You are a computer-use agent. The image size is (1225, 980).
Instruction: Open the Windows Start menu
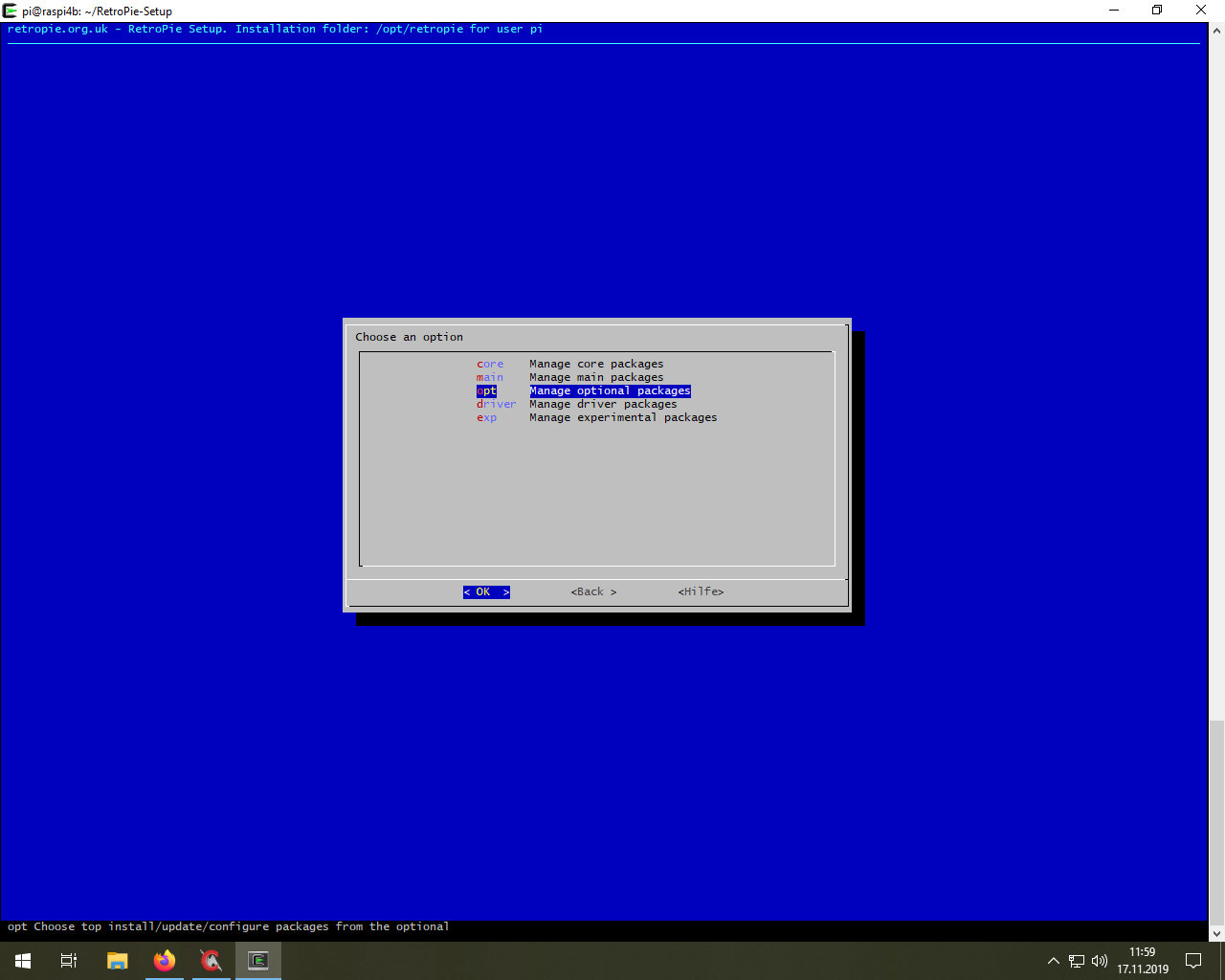pos(23,961)
